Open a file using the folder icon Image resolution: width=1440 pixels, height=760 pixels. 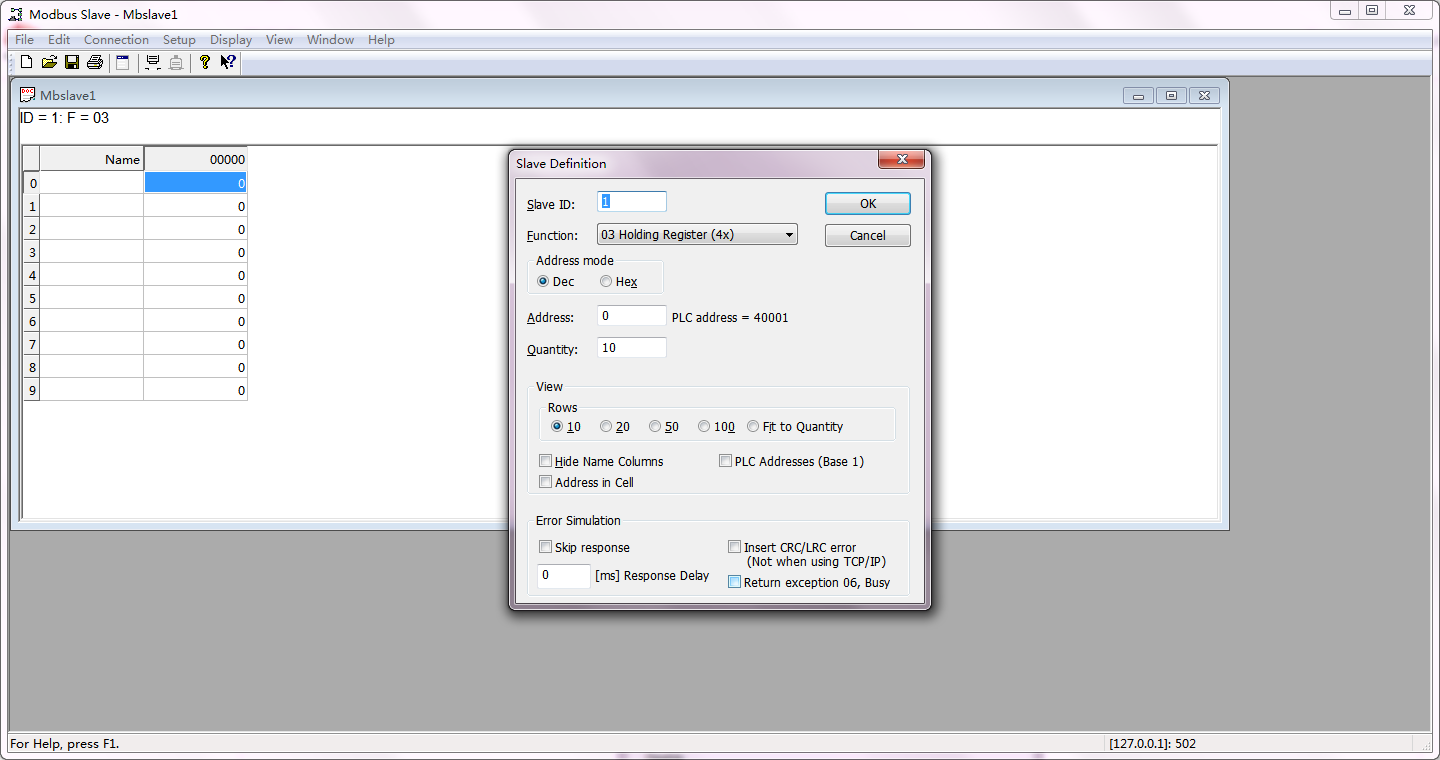tap(49, 62)
